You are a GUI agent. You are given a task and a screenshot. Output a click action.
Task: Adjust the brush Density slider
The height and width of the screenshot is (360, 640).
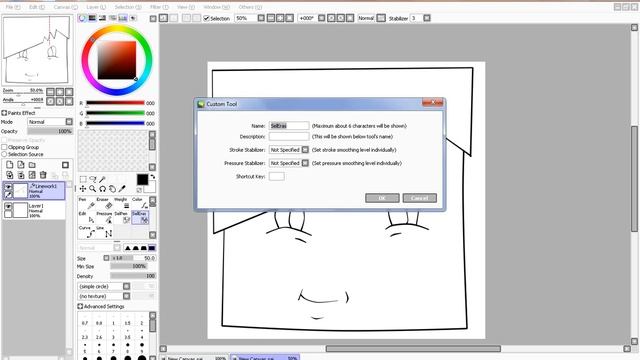(x=133, y=276)
